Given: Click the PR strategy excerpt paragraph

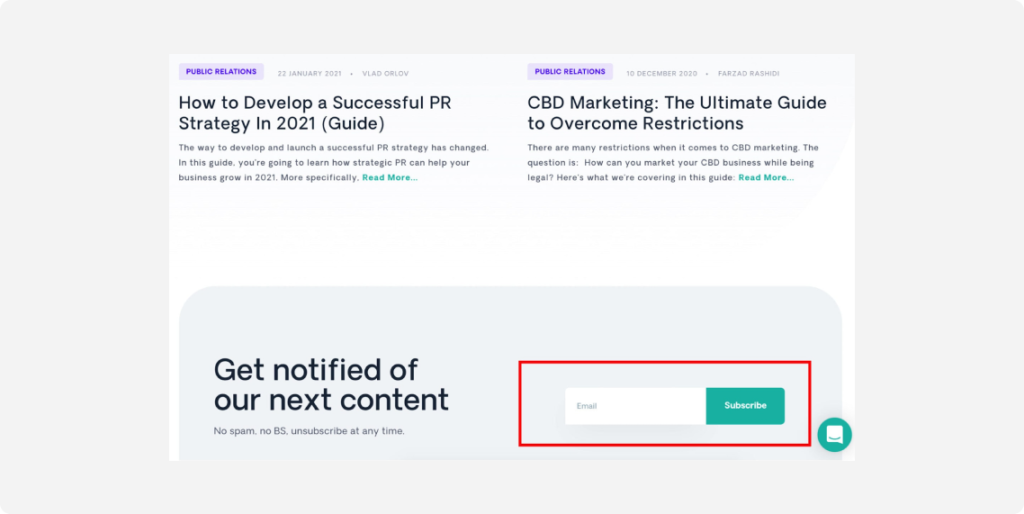Looking at the screenshot, I should pos(334,163).
